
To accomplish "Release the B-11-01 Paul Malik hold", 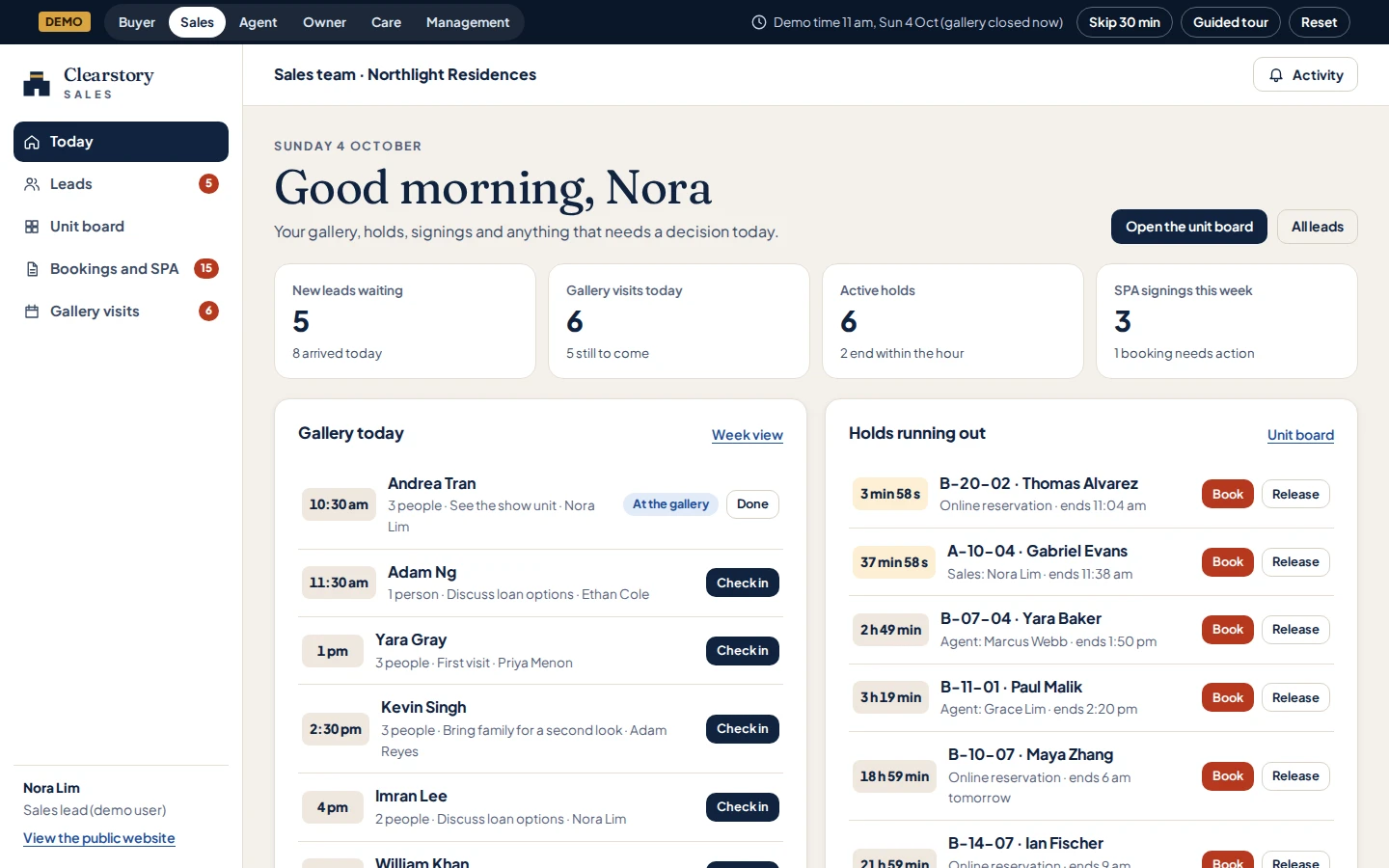I will [1295, 698].
